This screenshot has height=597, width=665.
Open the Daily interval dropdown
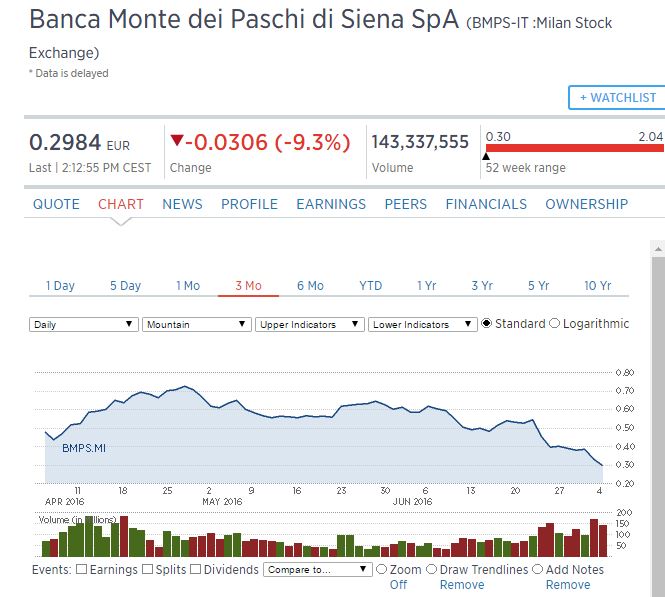point(83,324)
